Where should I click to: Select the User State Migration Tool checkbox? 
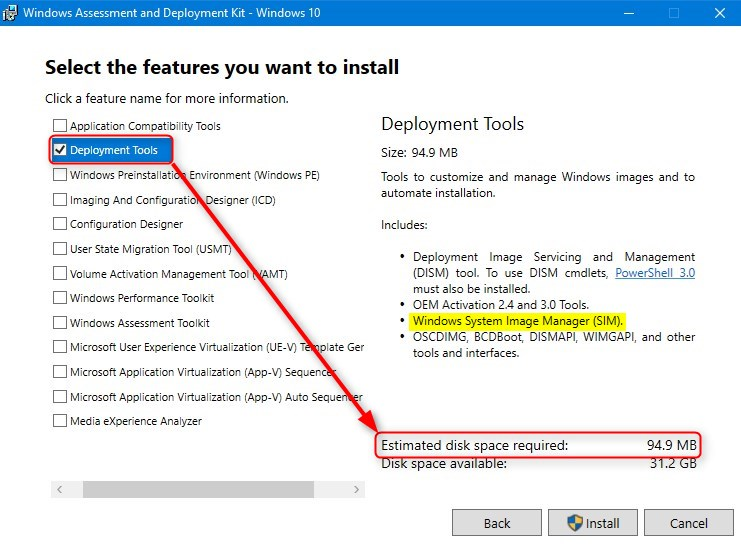60,249
